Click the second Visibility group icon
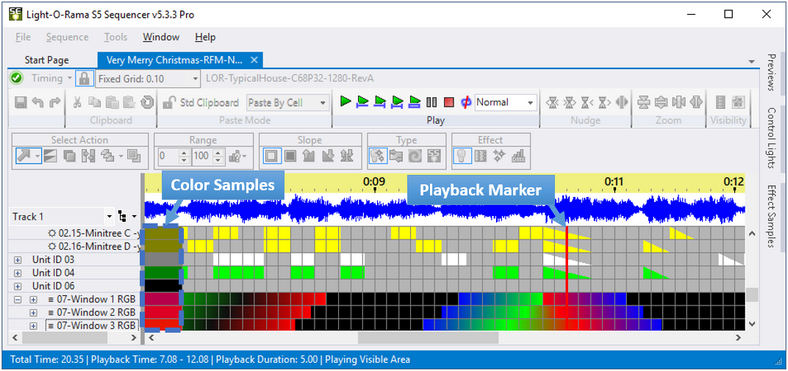 (738, 103)
